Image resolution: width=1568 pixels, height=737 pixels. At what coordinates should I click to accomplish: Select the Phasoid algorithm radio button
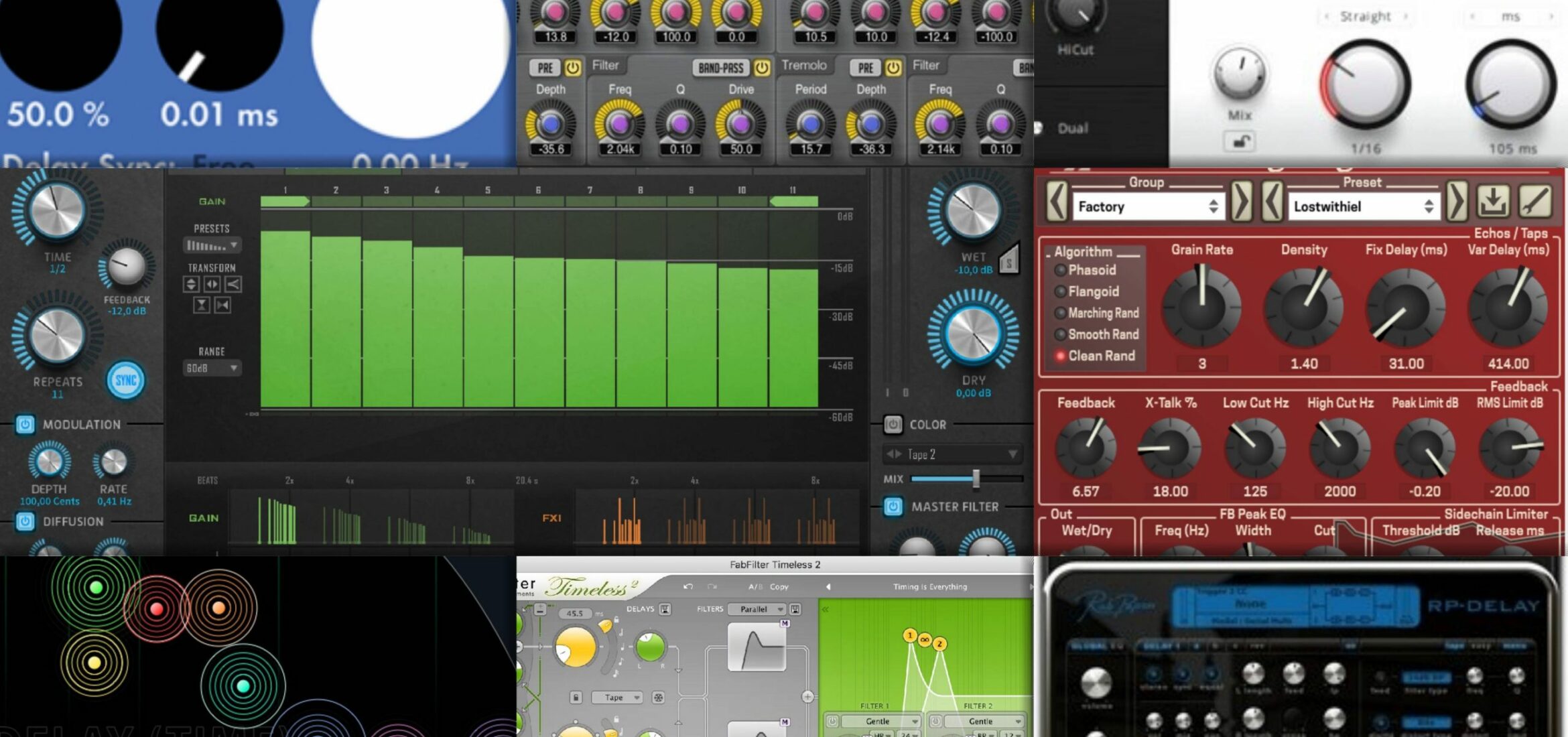pyautogui.click(x=1061, y=270)
